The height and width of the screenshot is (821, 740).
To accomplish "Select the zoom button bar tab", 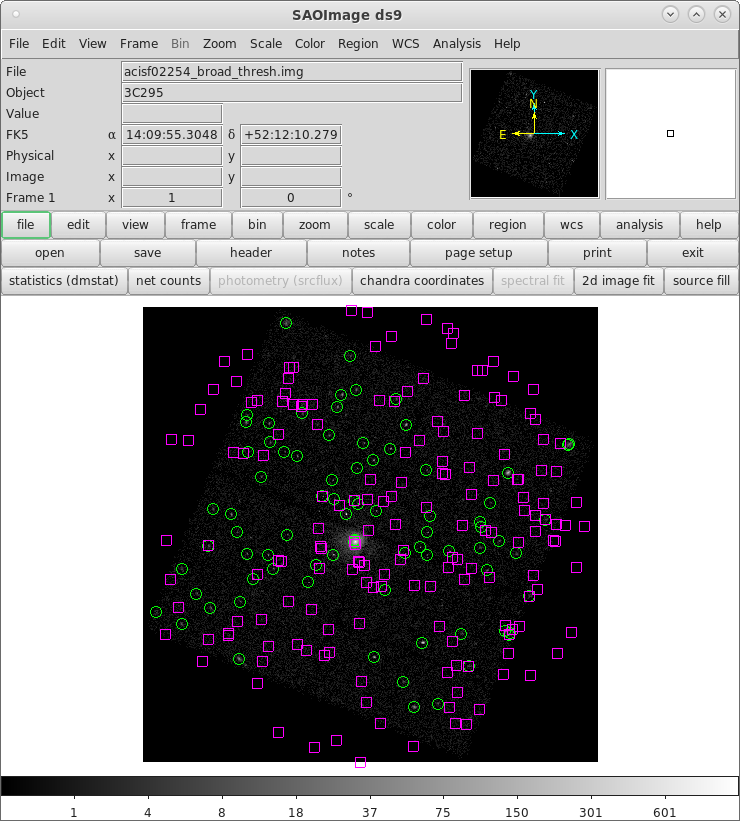I will click(315, 225).
